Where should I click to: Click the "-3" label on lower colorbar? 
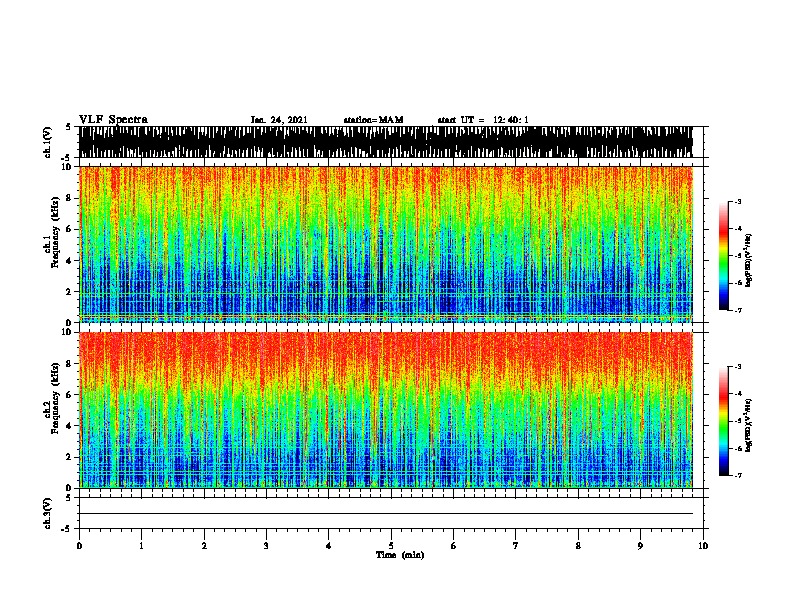(x=738, y=367)
